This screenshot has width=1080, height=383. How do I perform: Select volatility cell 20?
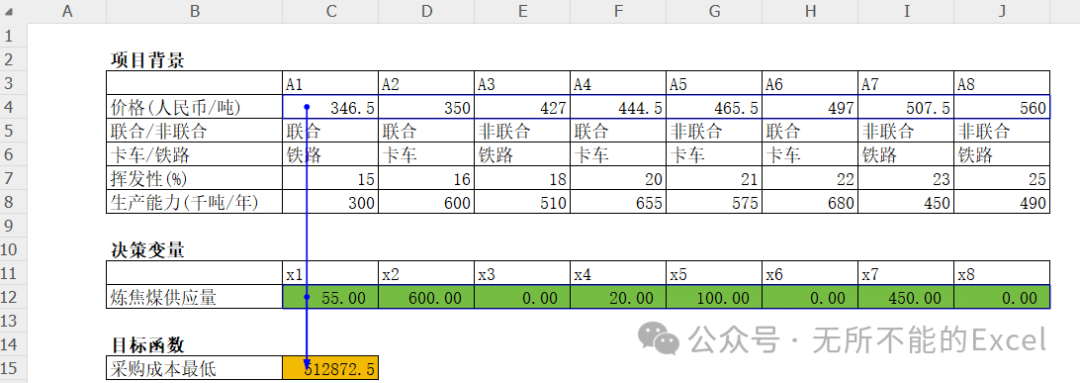618,178
